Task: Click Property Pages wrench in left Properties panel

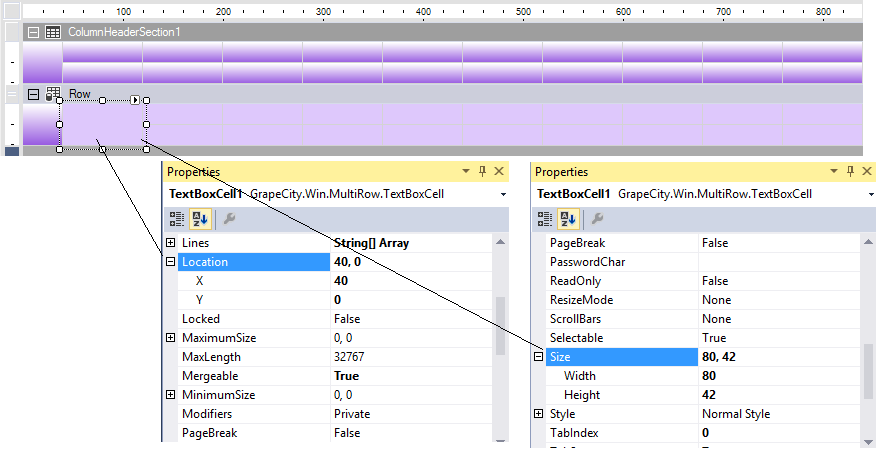Action: point(228,218)
